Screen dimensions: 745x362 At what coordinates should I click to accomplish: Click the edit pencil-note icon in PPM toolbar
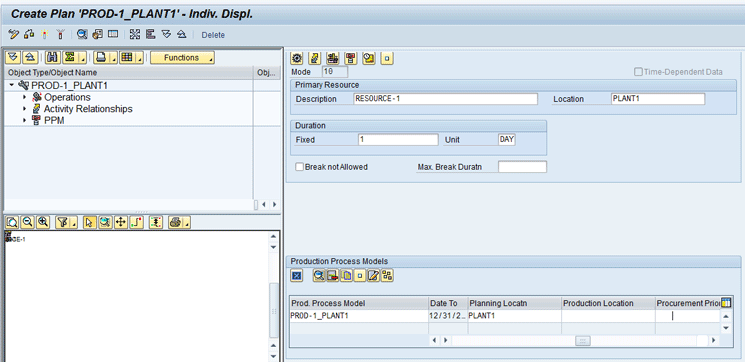(373, 275)
